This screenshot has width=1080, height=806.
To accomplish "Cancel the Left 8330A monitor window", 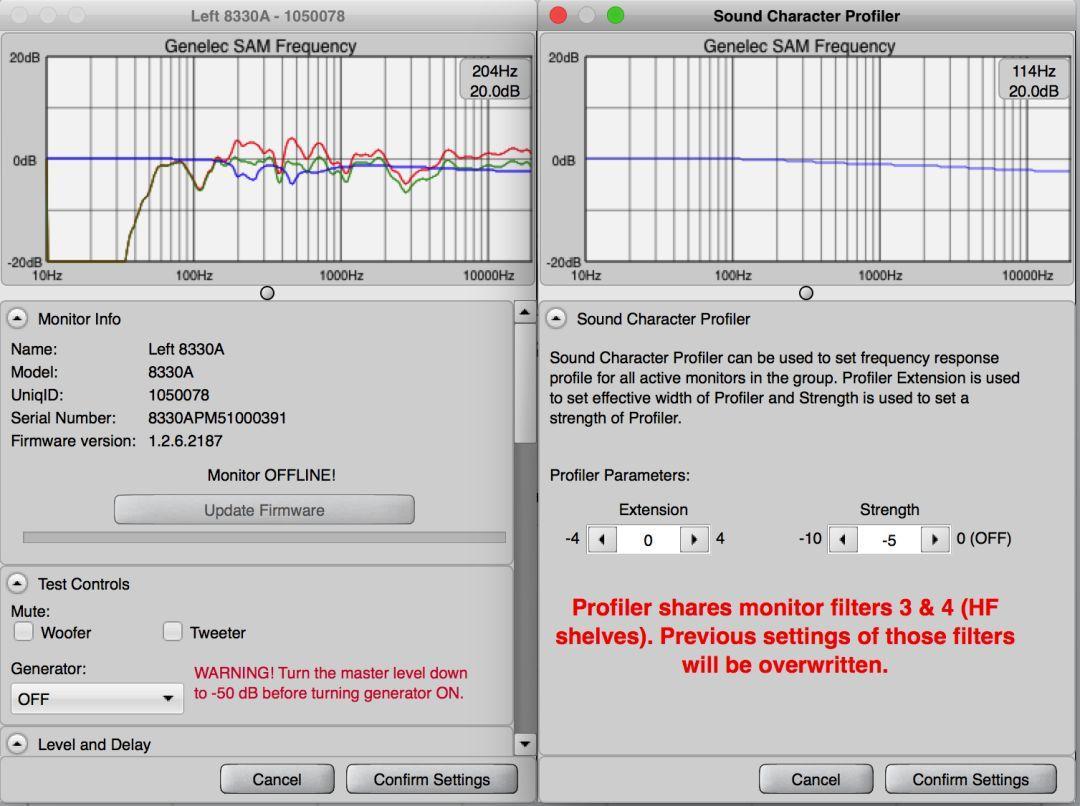I will pos(277,780).
